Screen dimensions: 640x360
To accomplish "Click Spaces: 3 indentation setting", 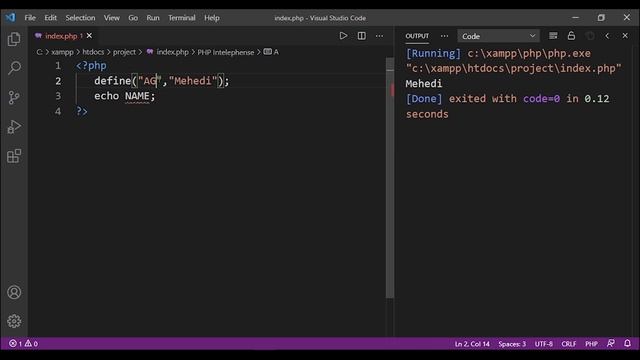I will pyautogui.click(x=512, y=344).
